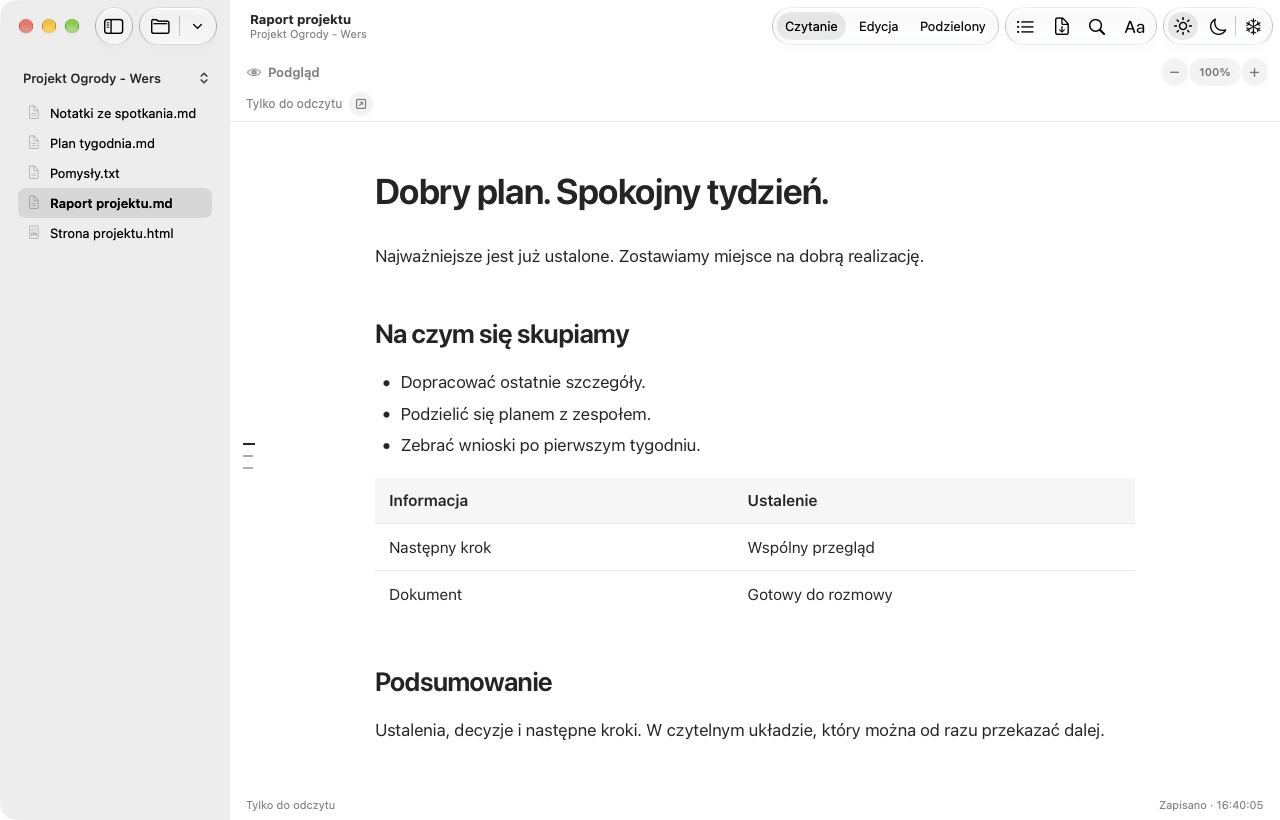The width and height of the screenshot is (1280, 820).
Task: Expand the chevron dropdown beside the folder icon
Action: coord(197,27)
